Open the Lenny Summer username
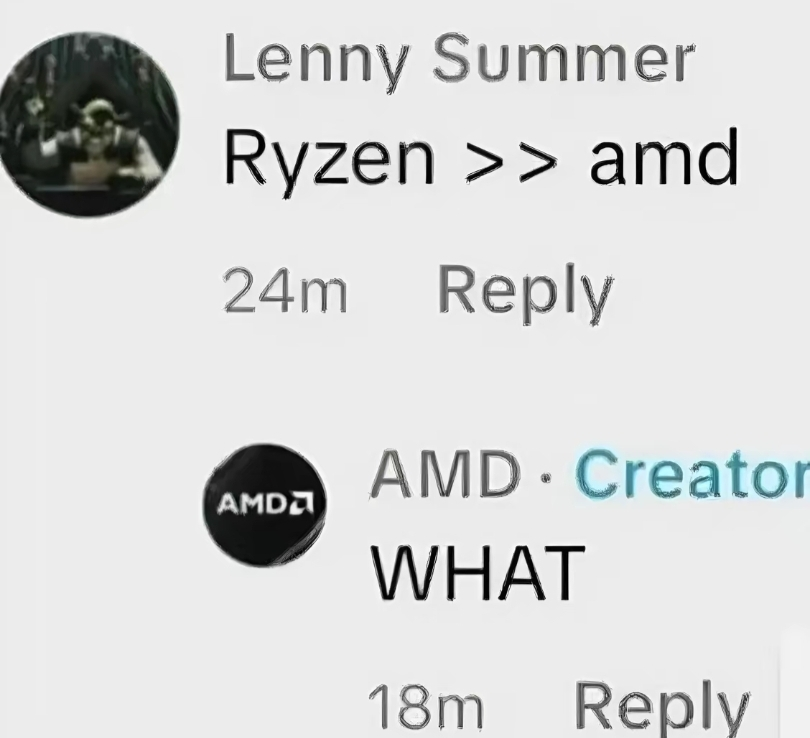 tap(458, 59)
